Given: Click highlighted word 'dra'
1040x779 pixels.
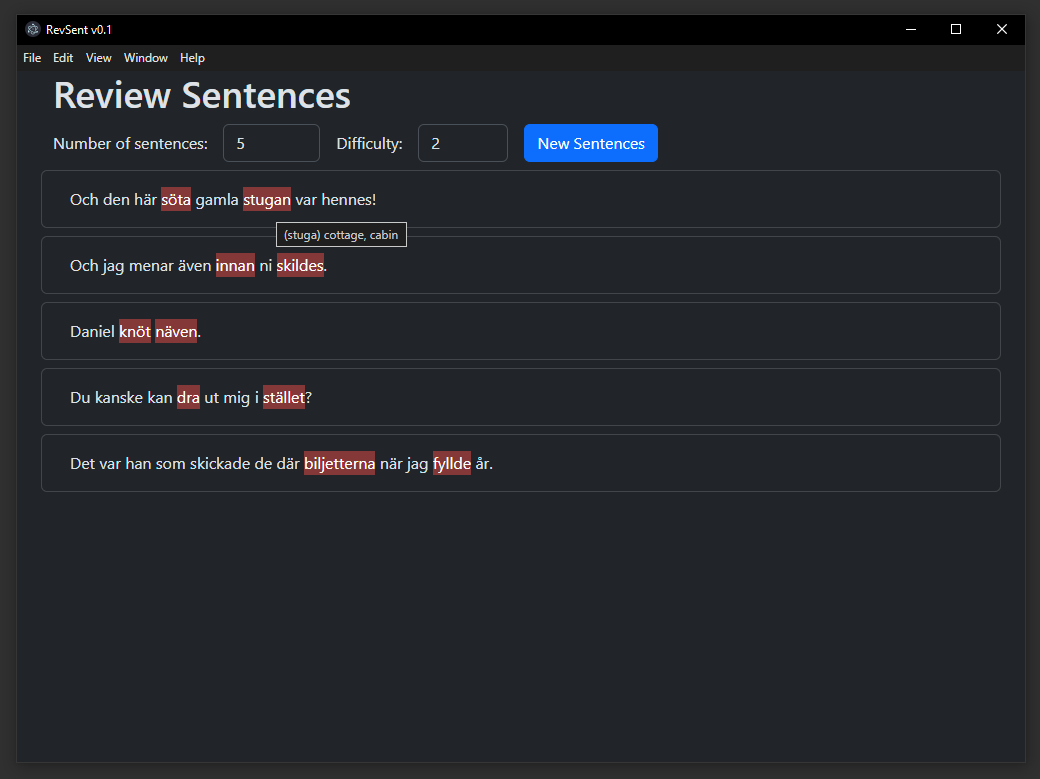Looking at the screenshot, I should click(x=188, y=397).
